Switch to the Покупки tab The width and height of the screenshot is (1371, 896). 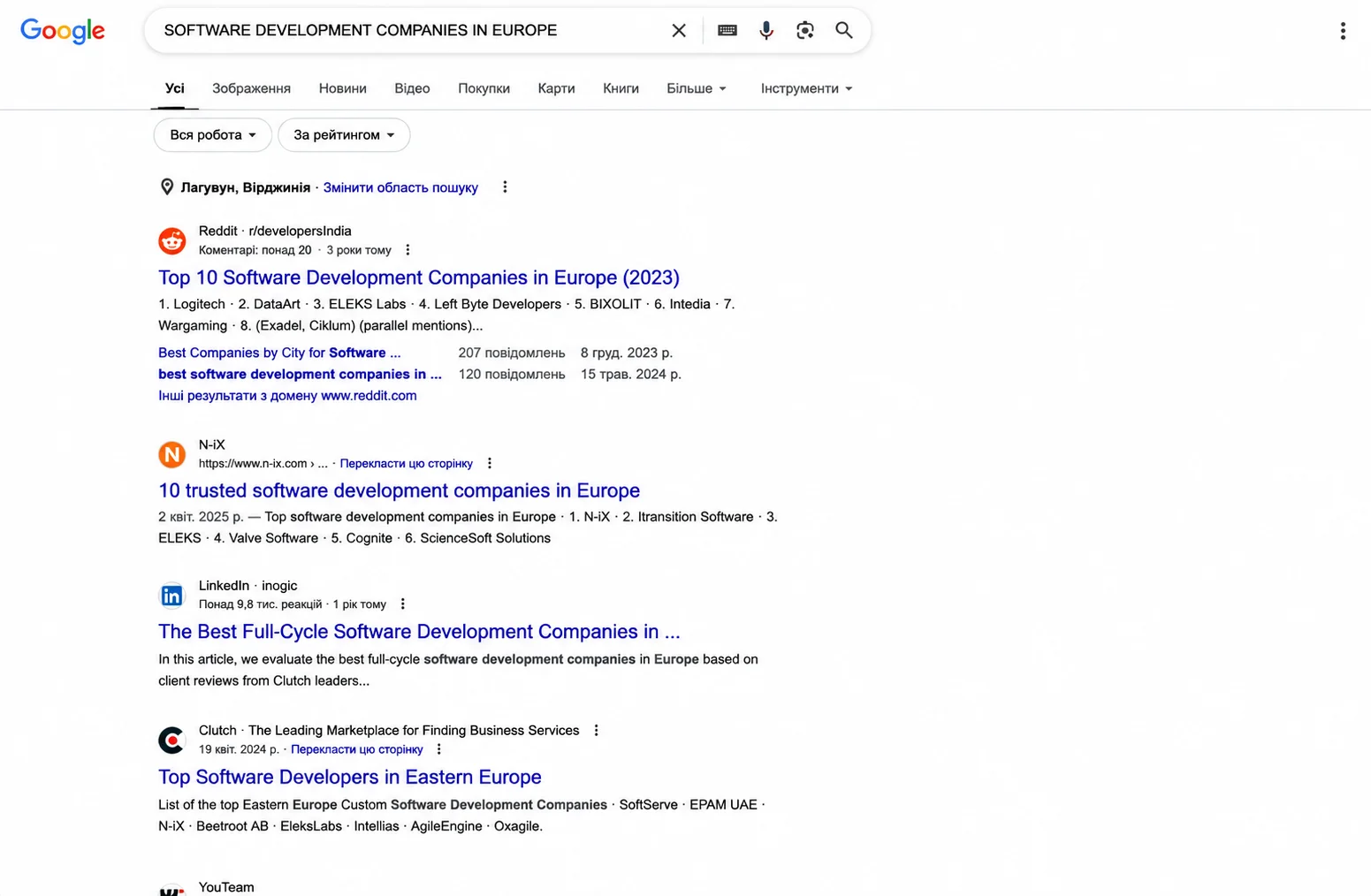484,88
